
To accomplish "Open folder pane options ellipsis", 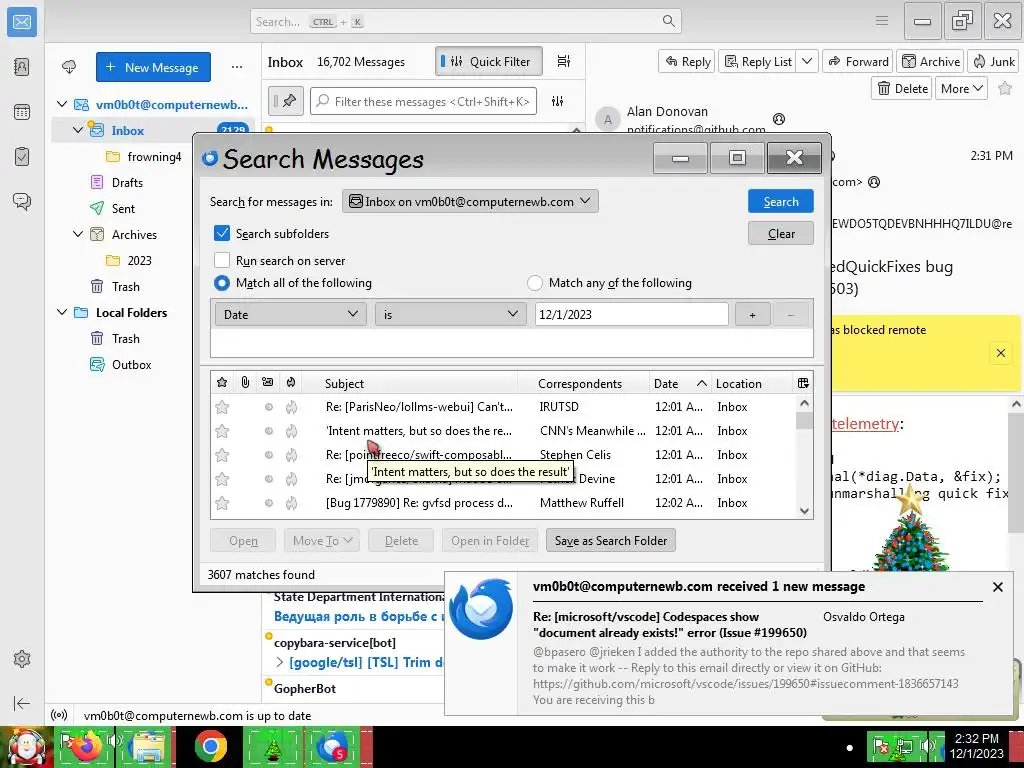I will pyautogui.click(x=236, y=67).
